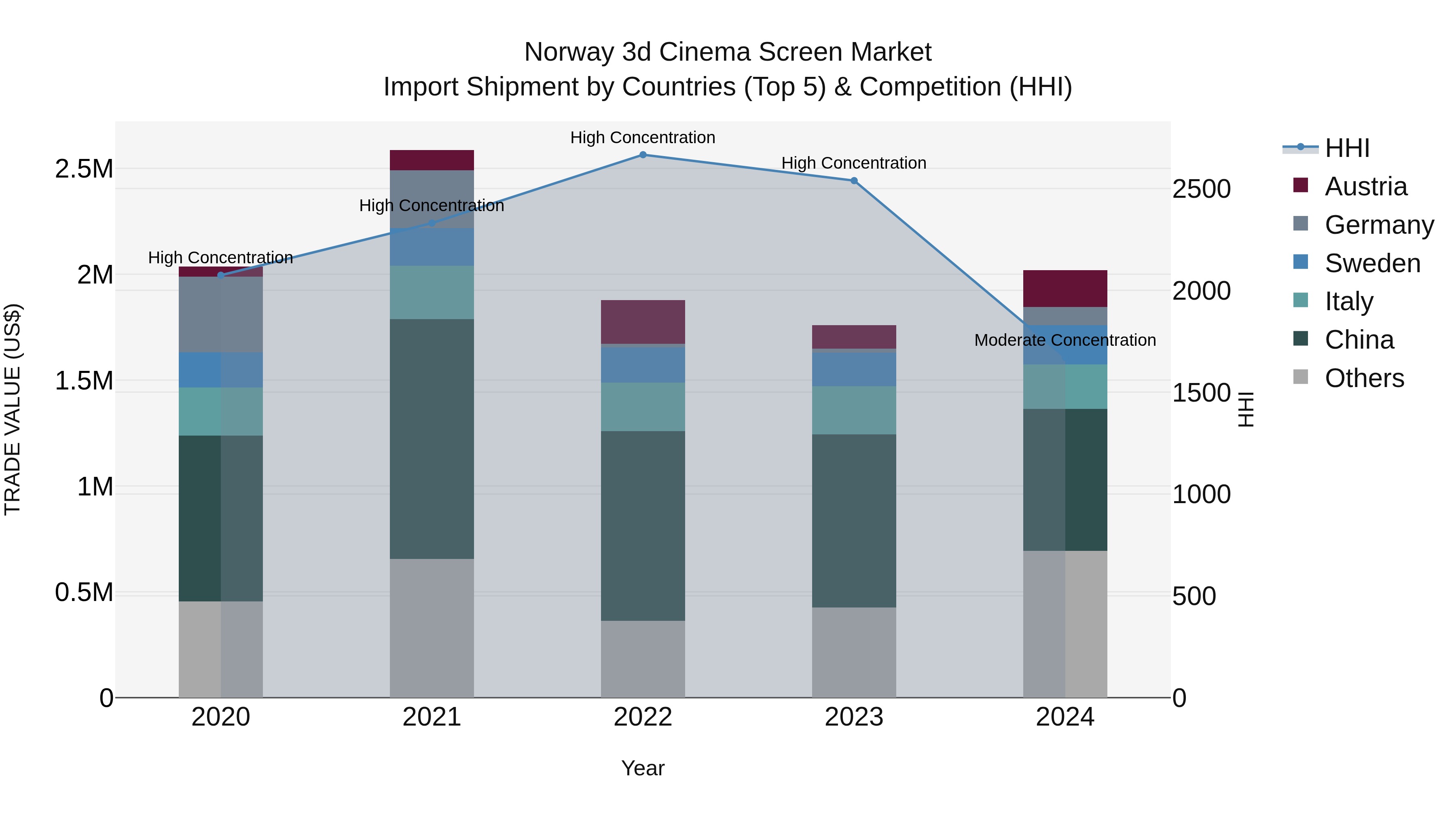Click the China segment of the 2021 bar
Screen dimensions: 1456x819
point(432,439)
